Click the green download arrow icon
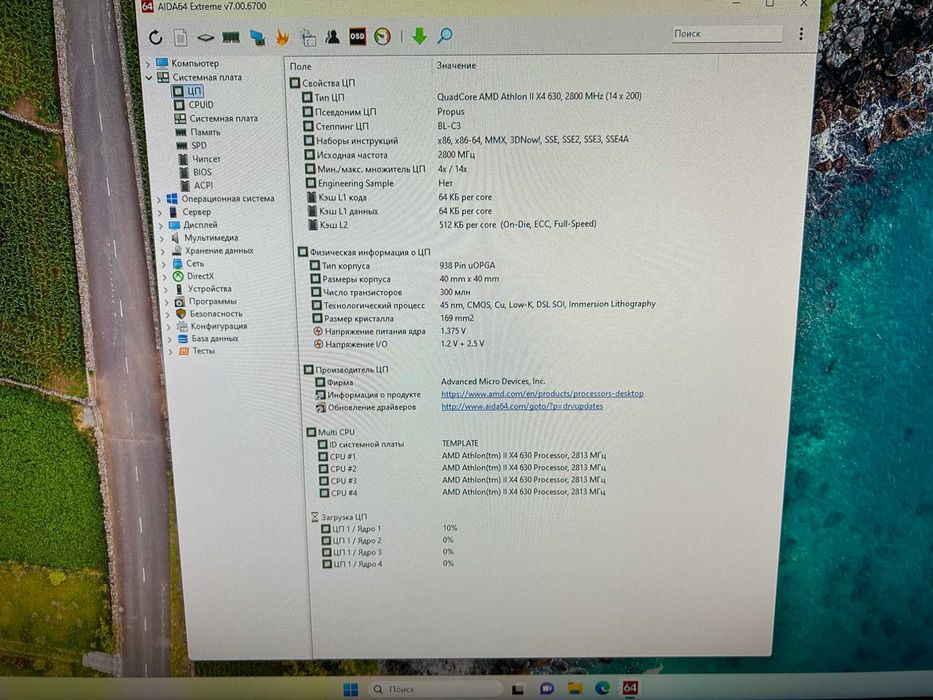Screen dimensions: 933x700 pos(419,36)
